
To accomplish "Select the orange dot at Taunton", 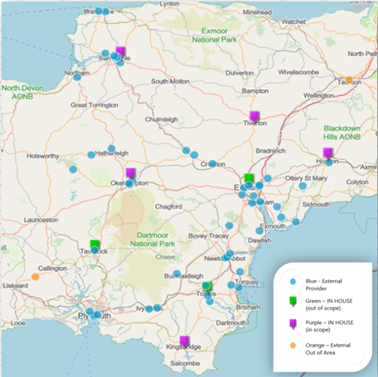I will click(x=349, y=80).
